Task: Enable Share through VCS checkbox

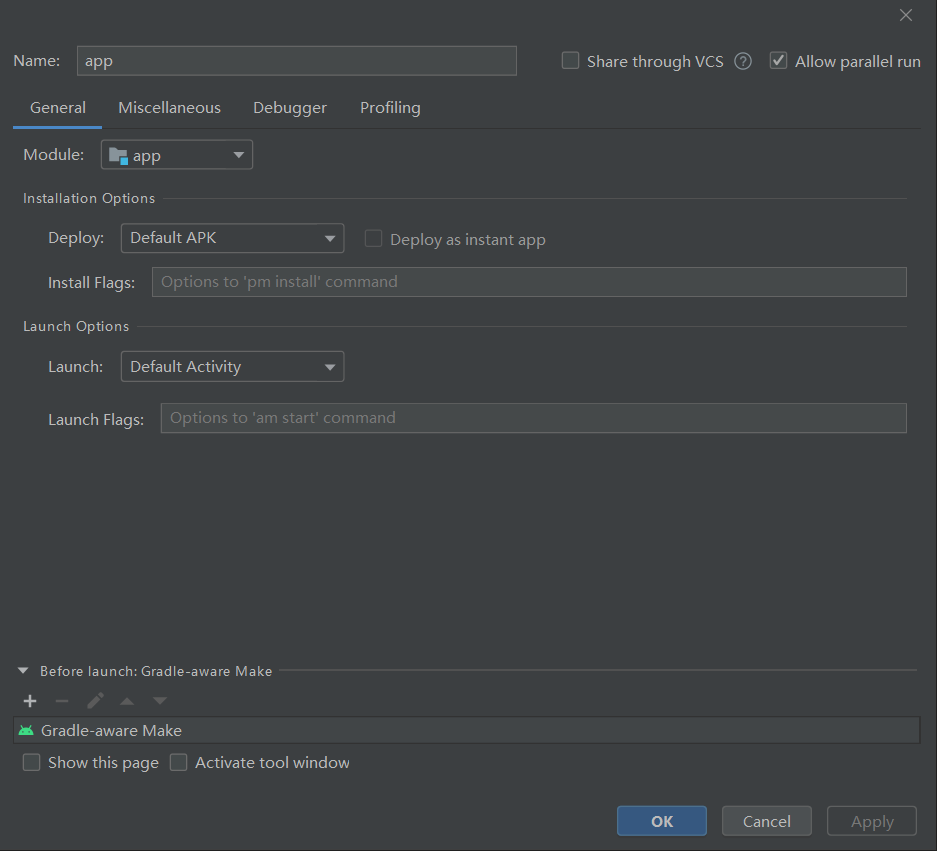Action: [x=570, y=60]
